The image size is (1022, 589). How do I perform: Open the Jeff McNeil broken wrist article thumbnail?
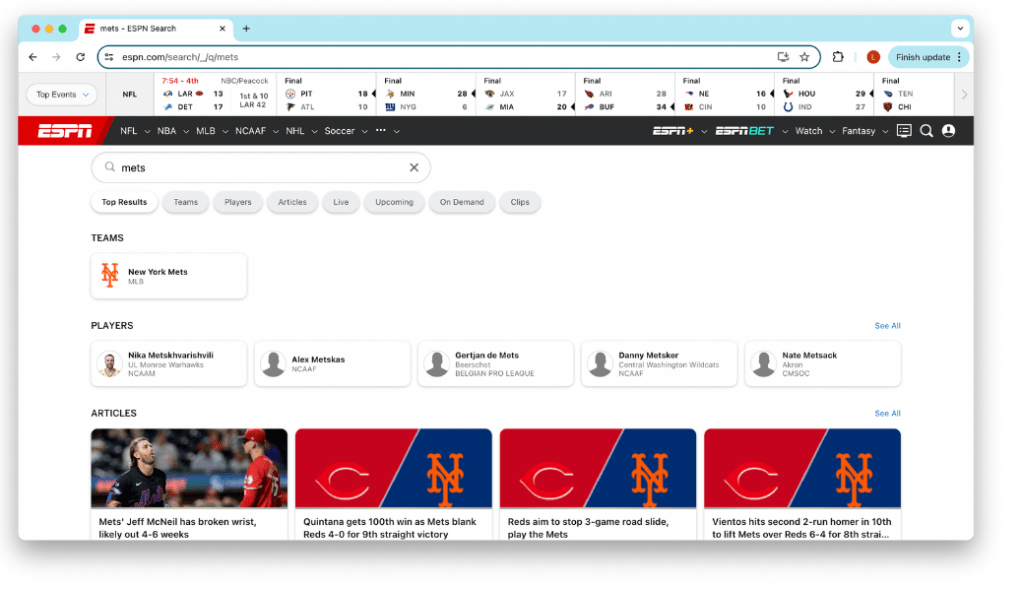click(x=189, y=468)
